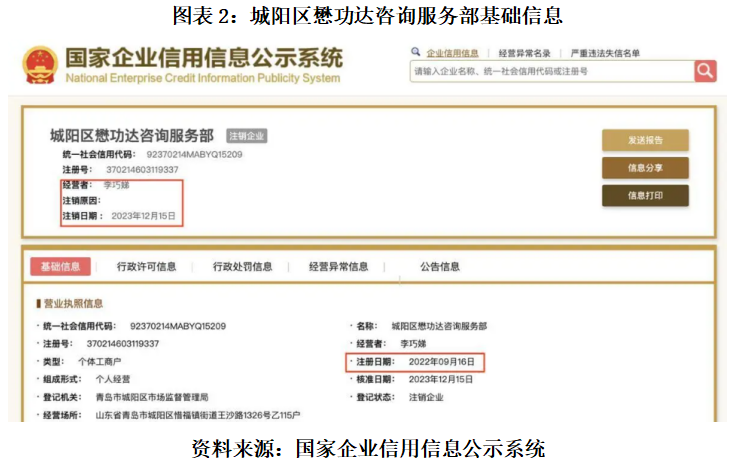The width and height of the screenshot is (732, 463).
Task: Click the company name 城阳区懋功达咨询服务部 heading
Action: click(132, 136)
